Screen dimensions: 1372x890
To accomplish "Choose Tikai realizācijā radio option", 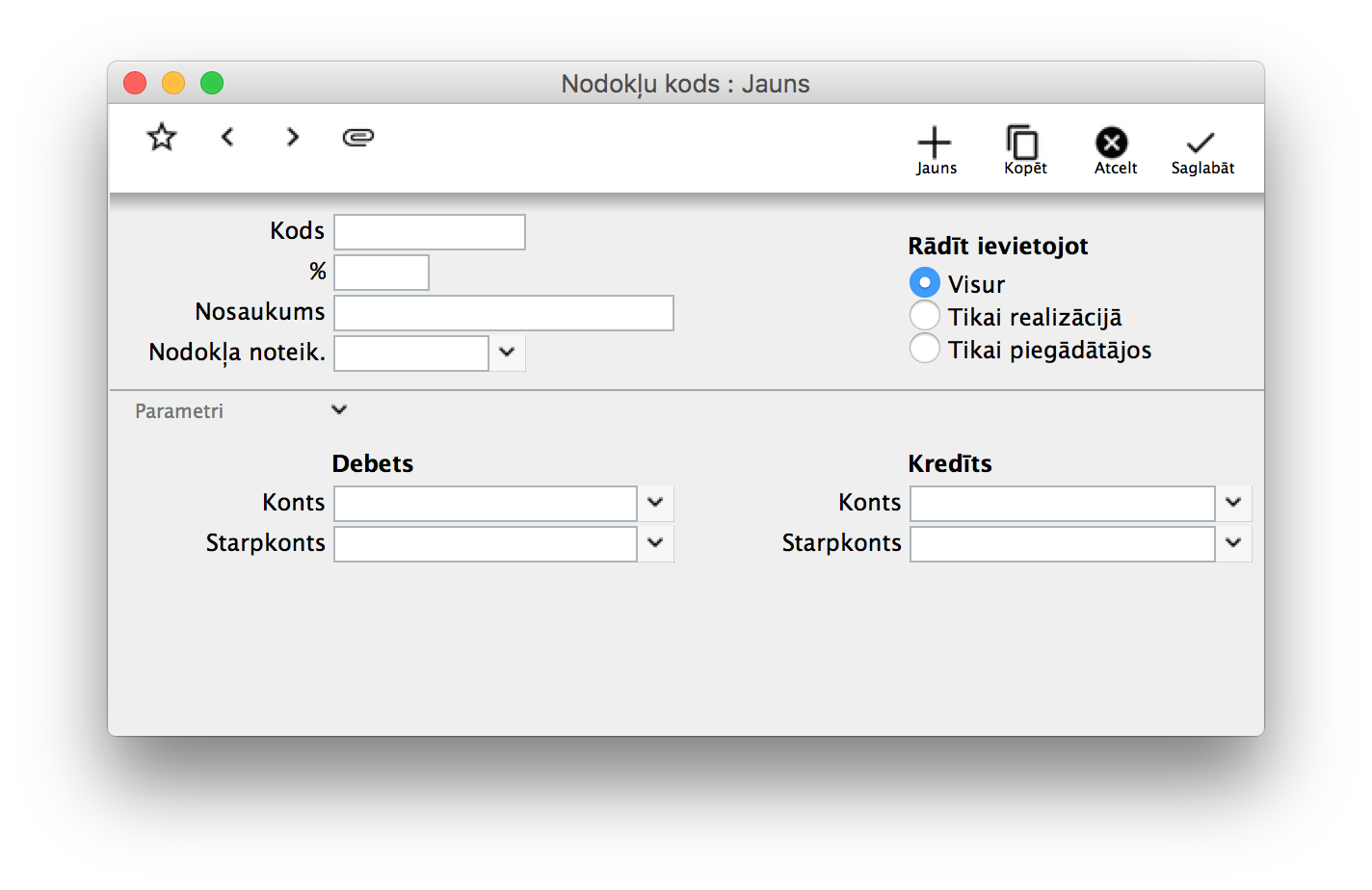I will (925, 316).
